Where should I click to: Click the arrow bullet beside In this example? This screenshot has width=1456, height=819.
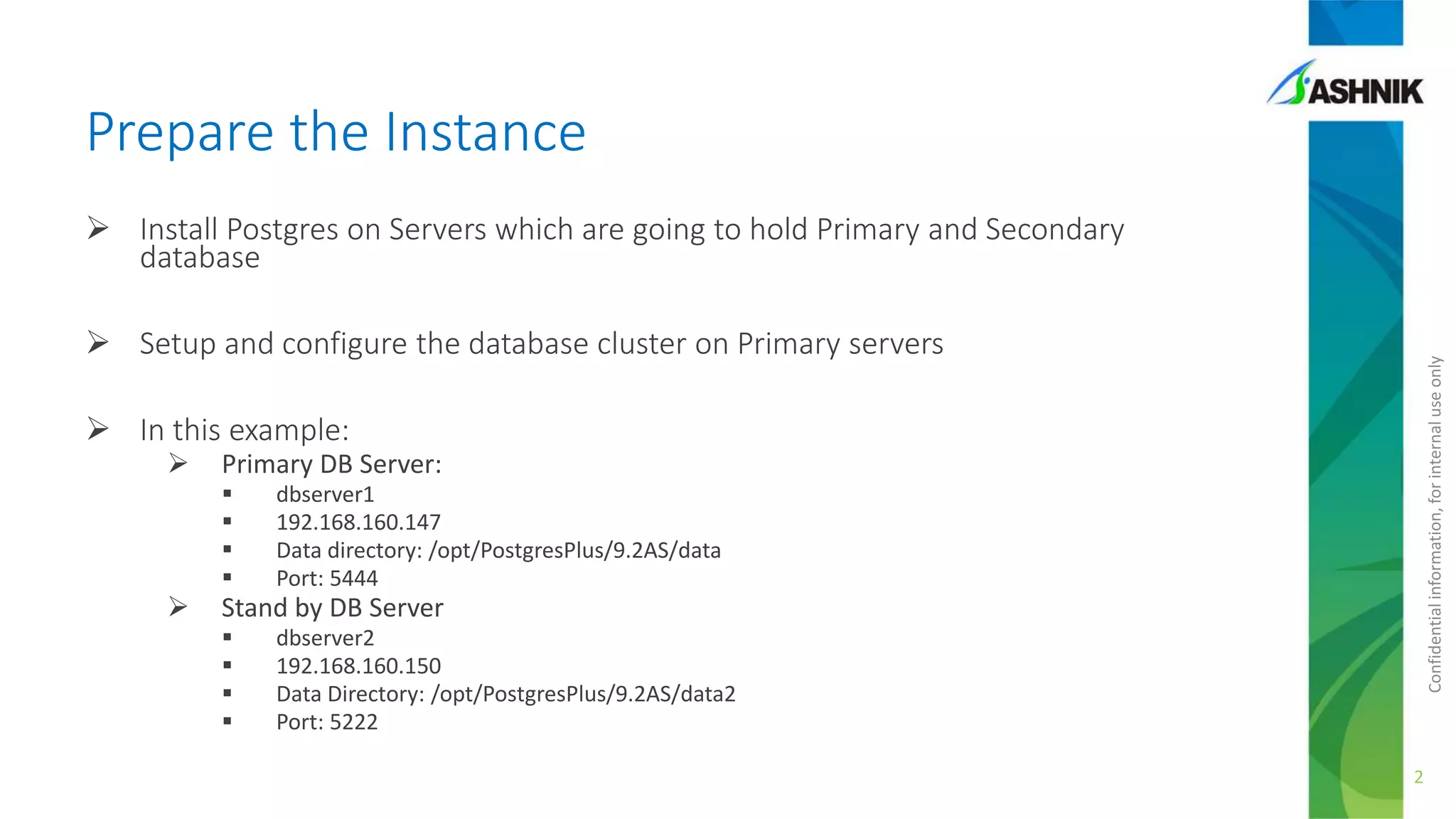point(98,429)
